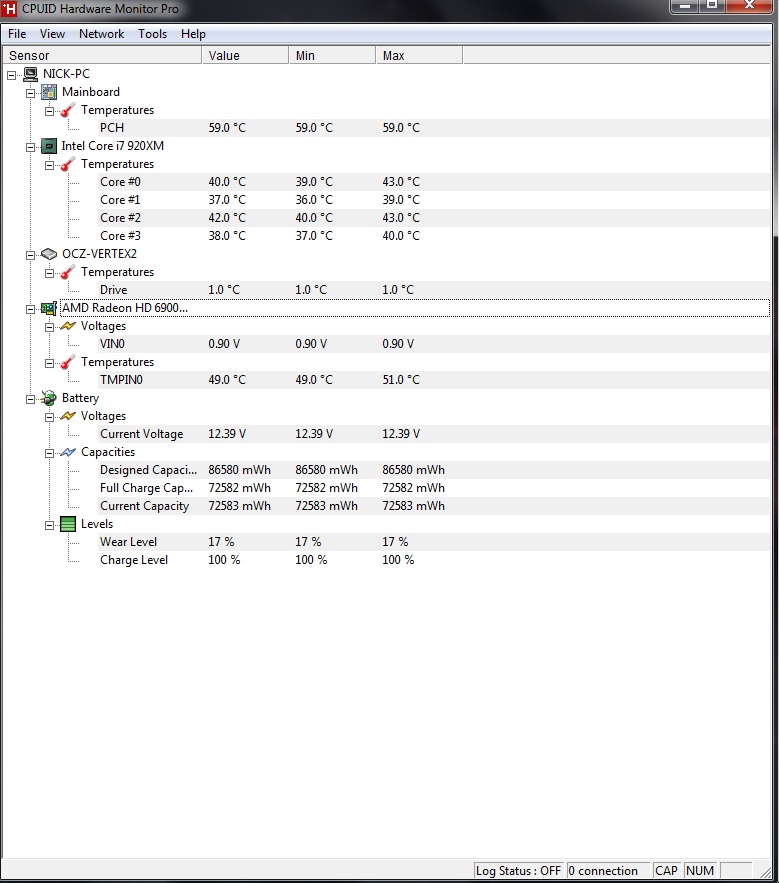
Task: Click the Intel Core i7 920XM processor icon
Action: (x=49, y=146)
